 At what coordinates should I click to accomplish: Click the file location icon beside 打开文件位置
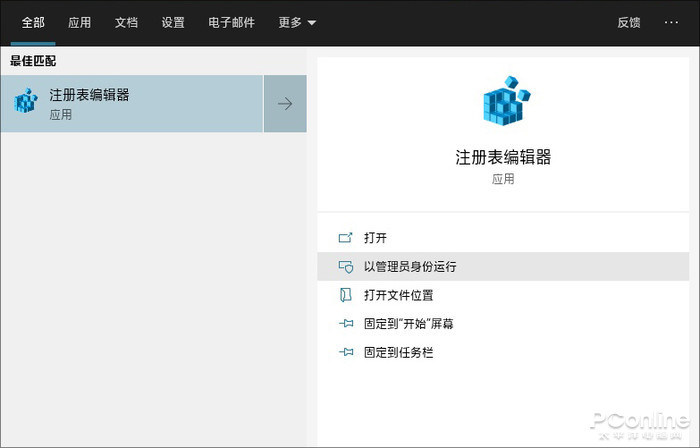[x=346, y=295]
